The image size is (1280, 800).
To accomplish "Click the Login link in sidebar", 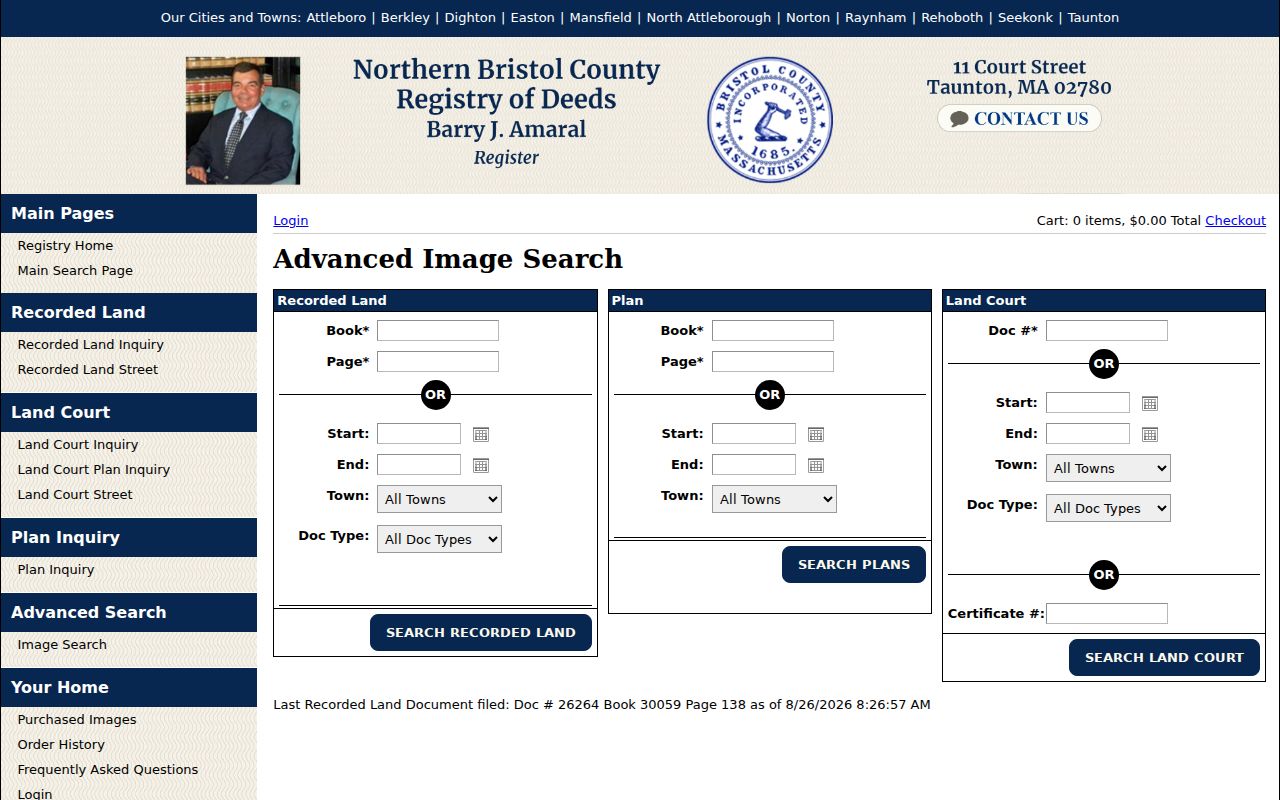I will tap(35, 793).
